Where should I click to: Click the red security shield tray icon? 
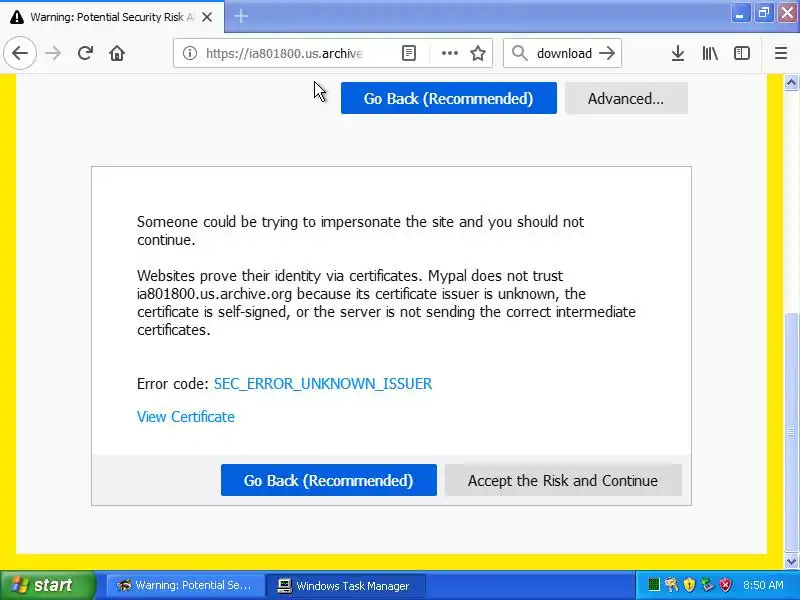coord(725,585)
